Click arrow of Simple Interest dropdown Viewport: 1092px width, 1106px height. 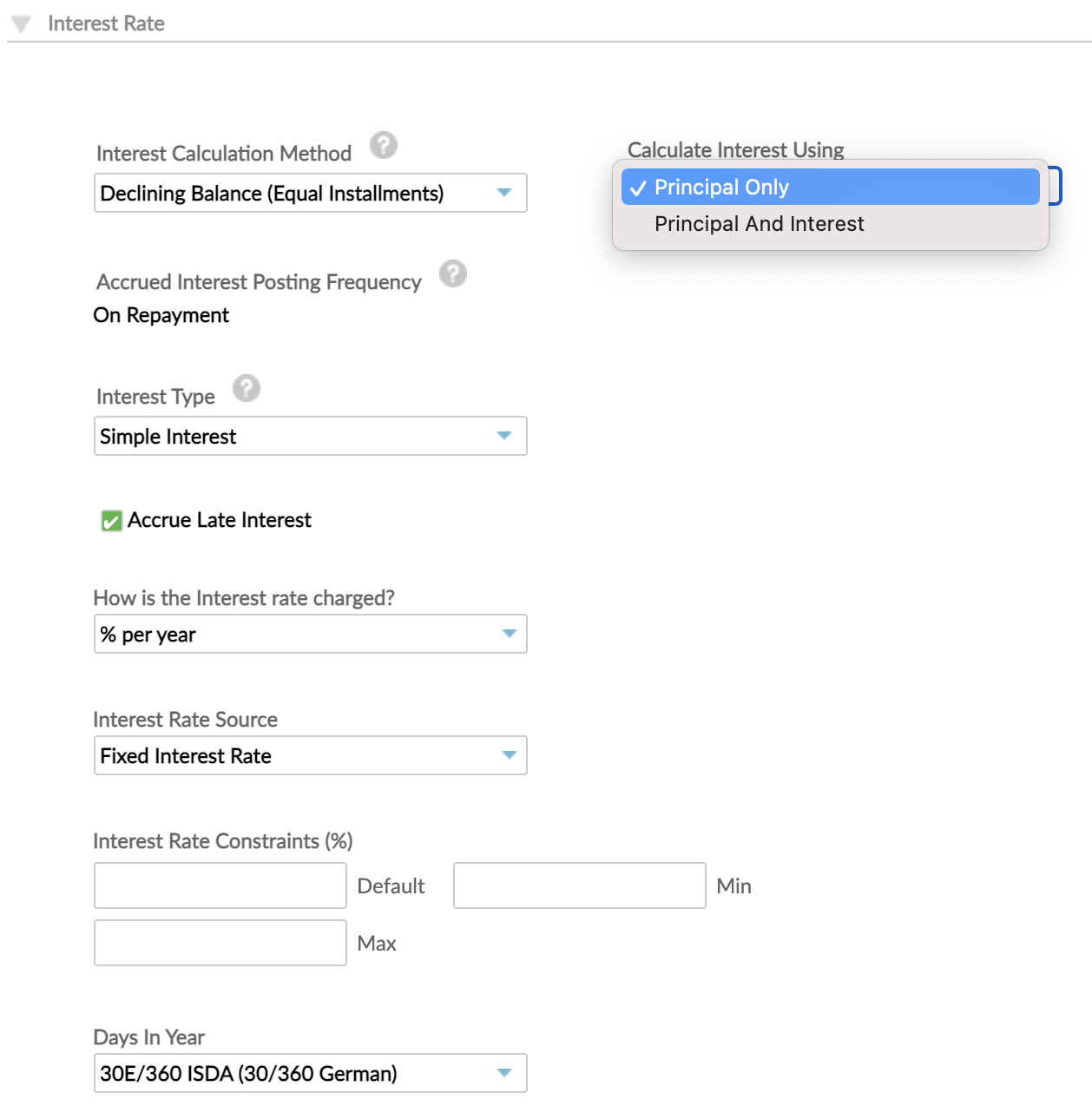[504, 436]
